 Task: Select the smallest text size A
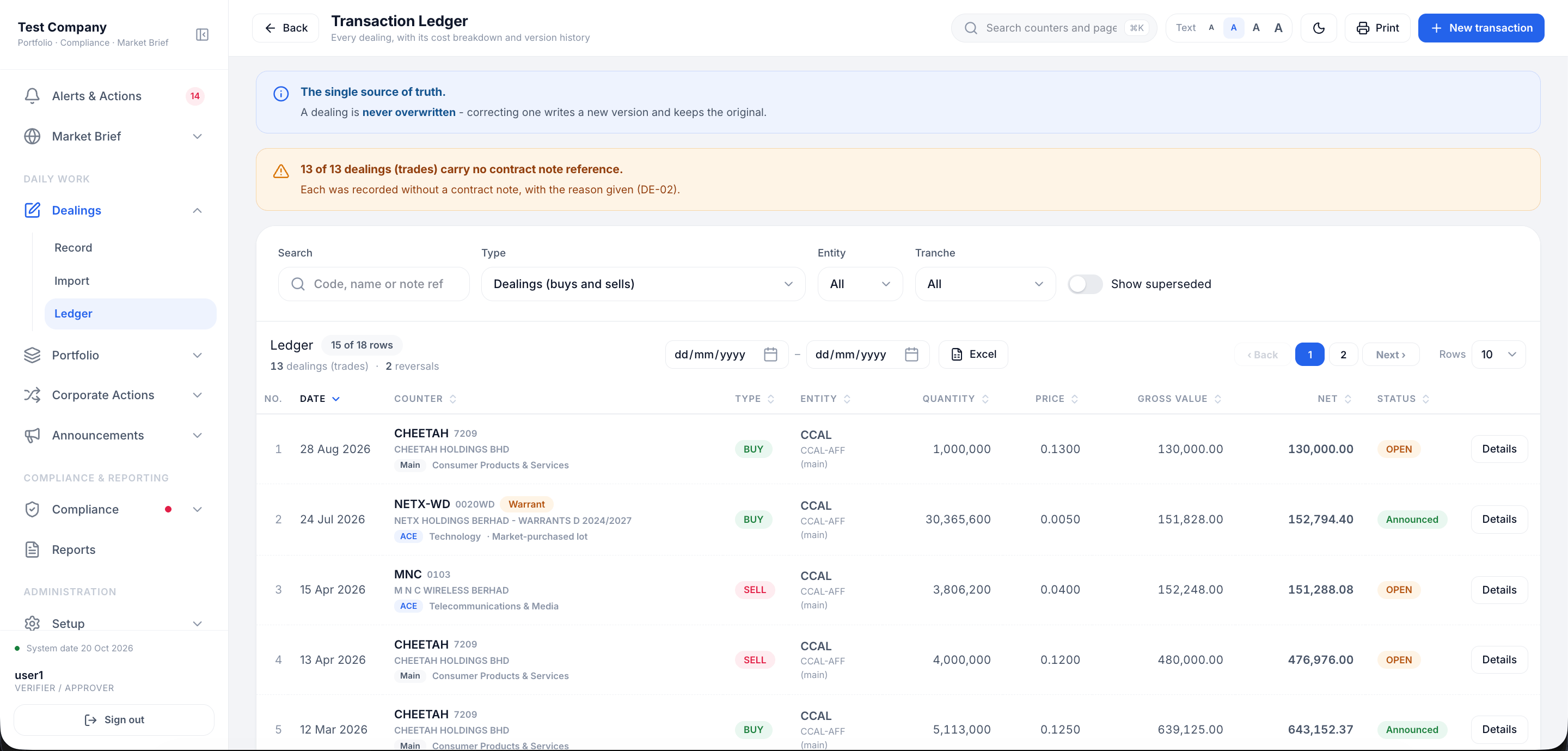click(1211, 28)
